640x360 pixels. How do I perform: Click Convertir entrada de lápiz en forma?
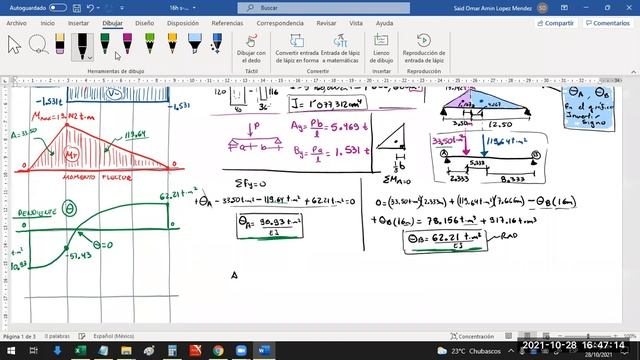297,48
